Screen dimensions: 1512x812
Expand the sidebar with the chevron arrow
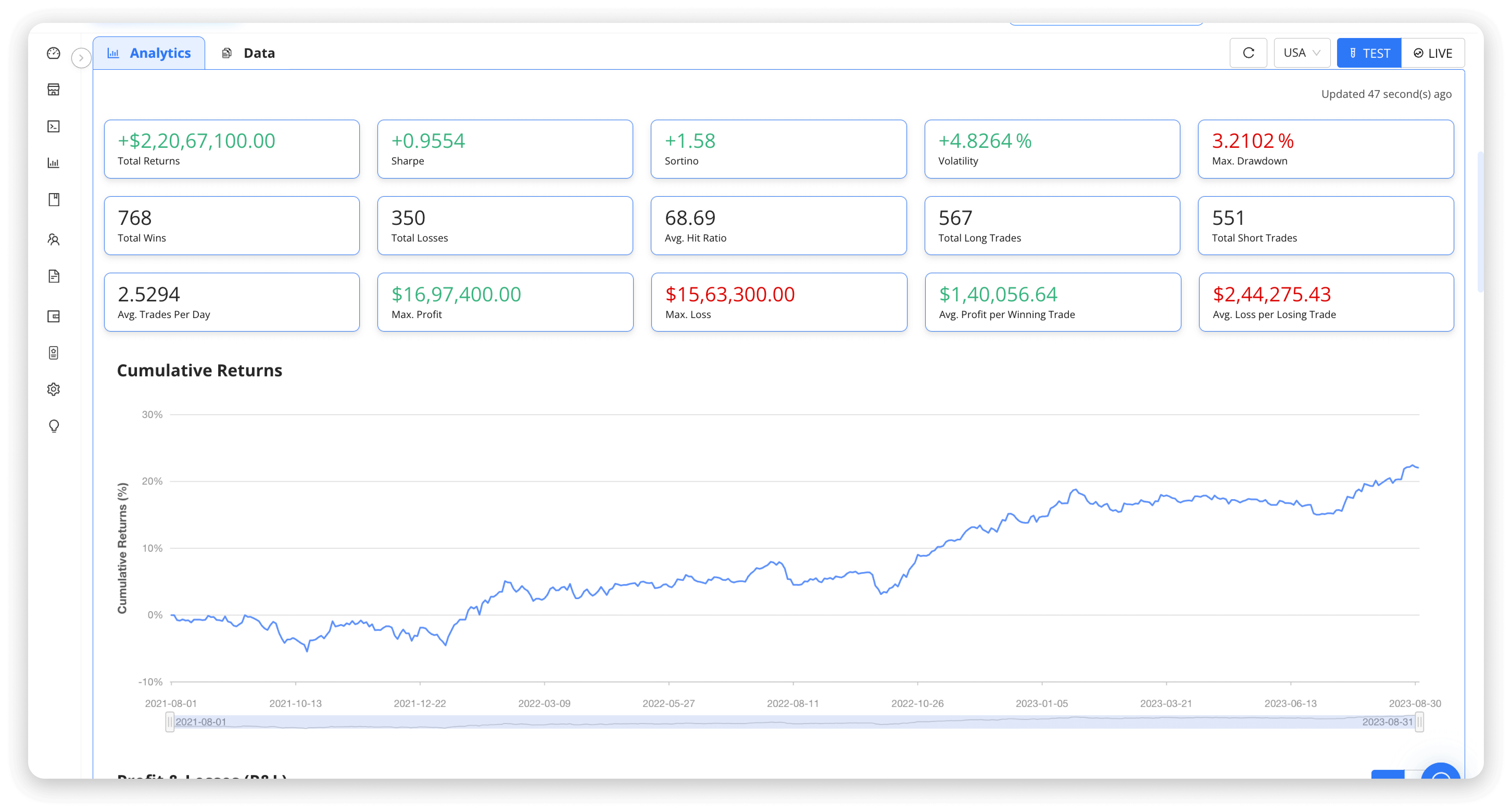coord(81,58)
